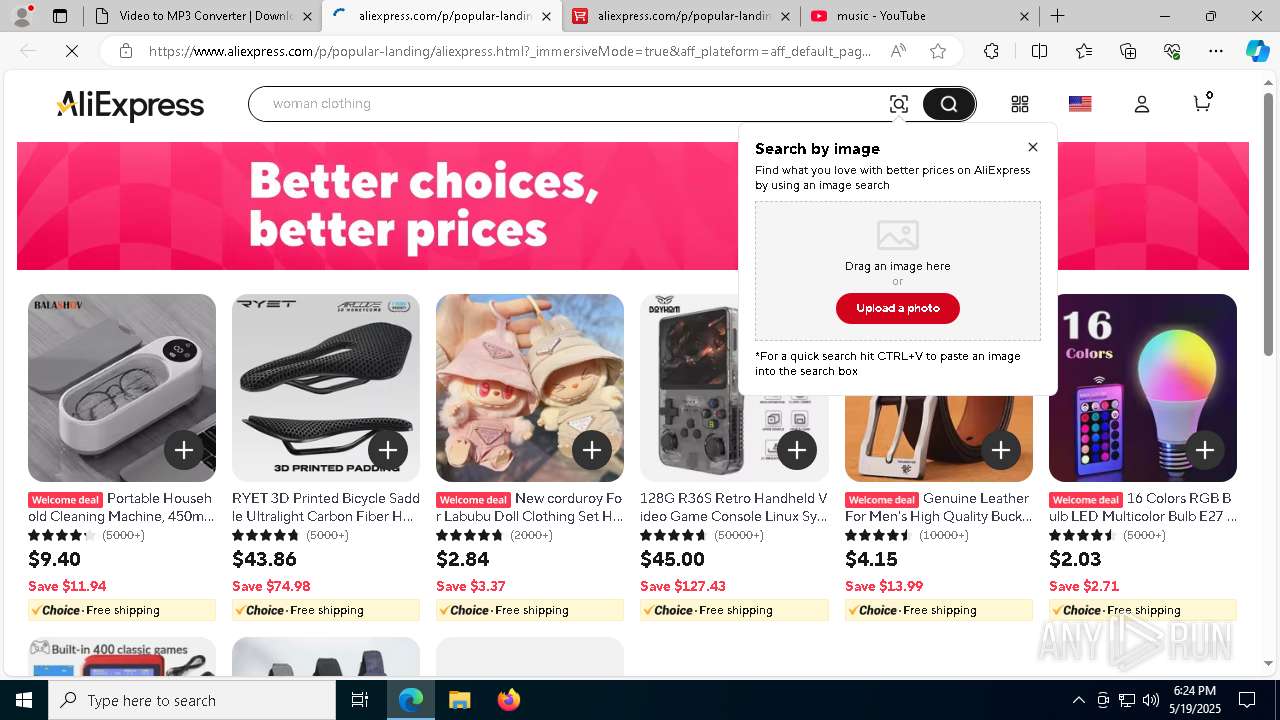
Task: Open Firefox from the taskbar
Action: click(509, 700)
